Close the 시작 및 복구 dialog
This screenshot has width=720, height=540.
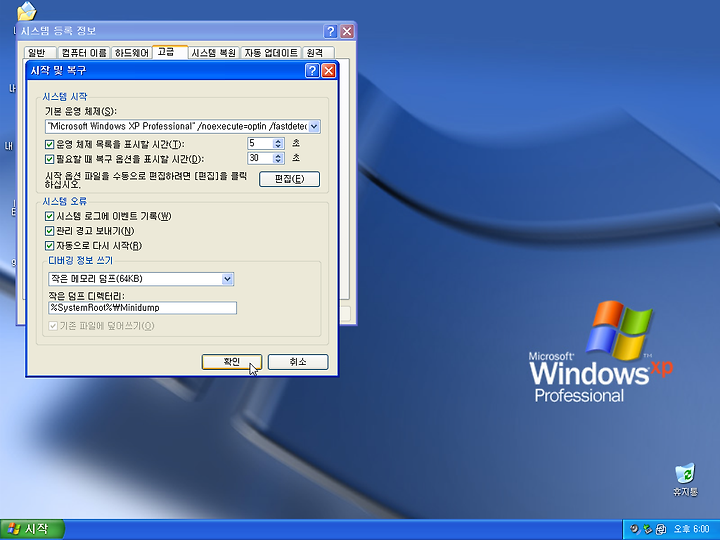coord(328,70)
